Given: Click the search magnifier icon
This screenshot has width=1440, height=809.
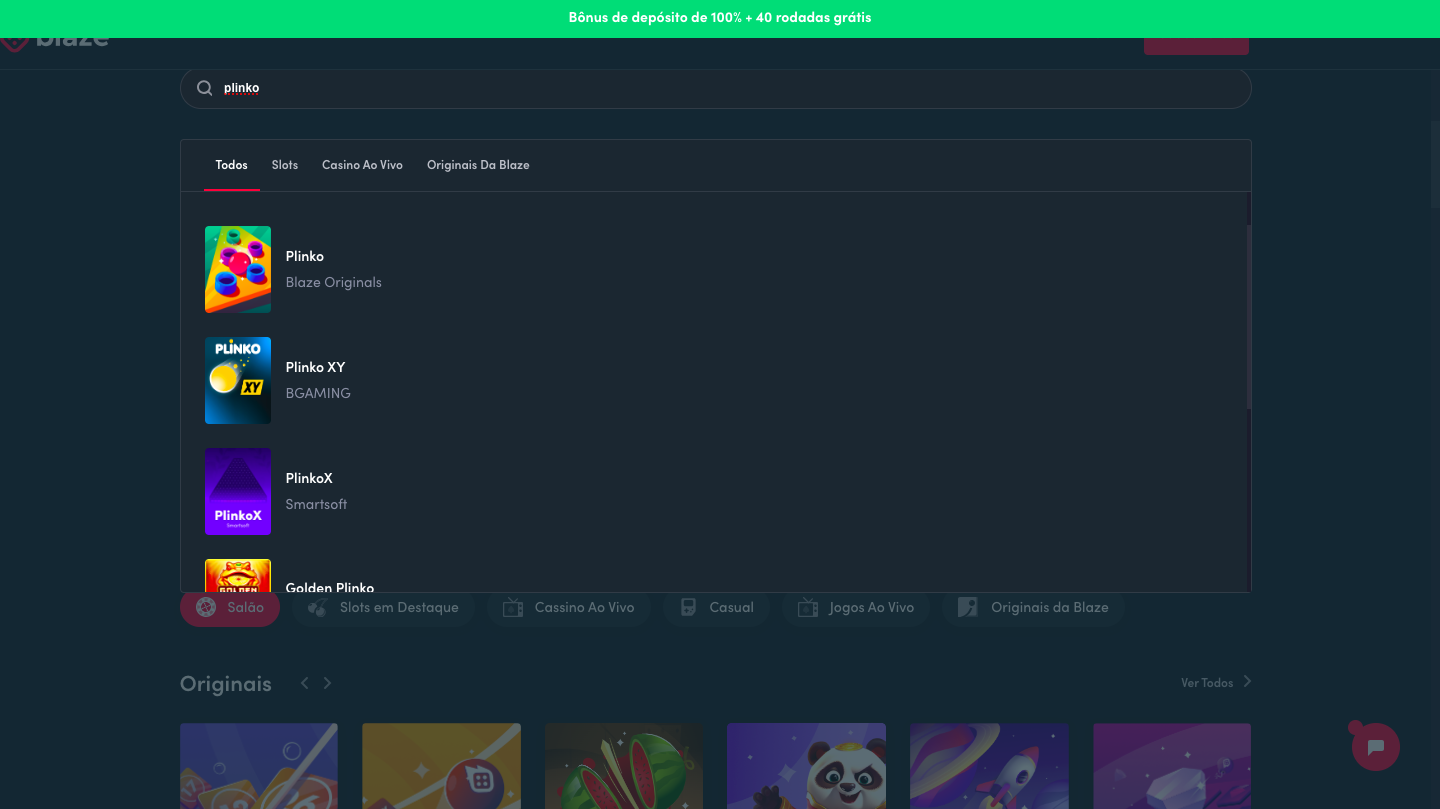Looking at the screenshot, I should point(204,88).
